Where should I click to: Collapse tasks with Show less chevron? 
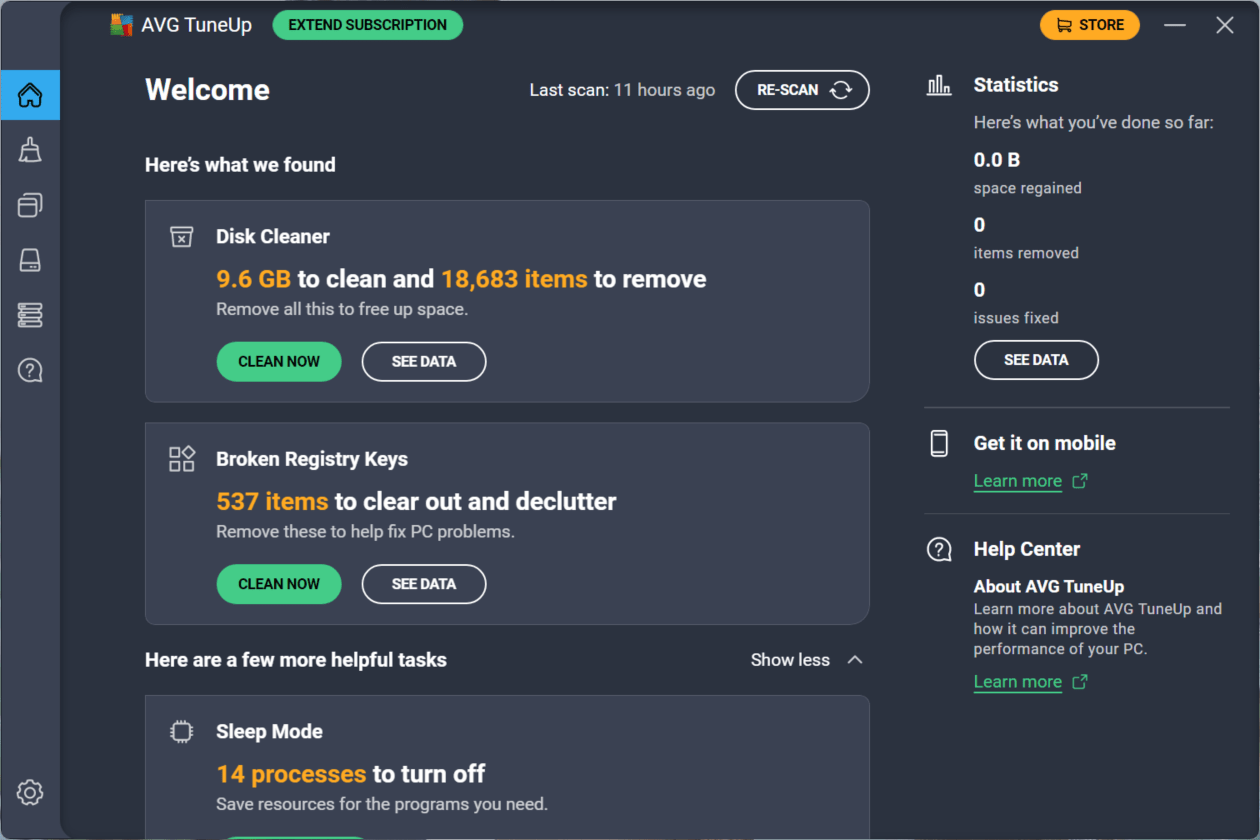point(854,660)
